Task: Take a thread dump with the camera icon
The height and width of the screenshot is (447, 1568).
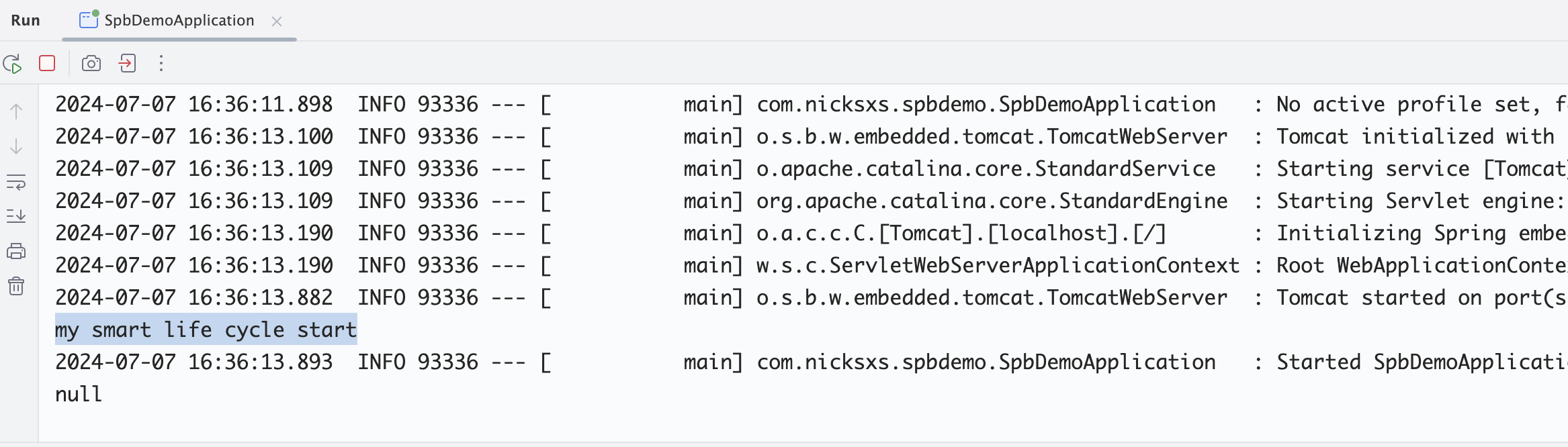Action: click(91, 64)
